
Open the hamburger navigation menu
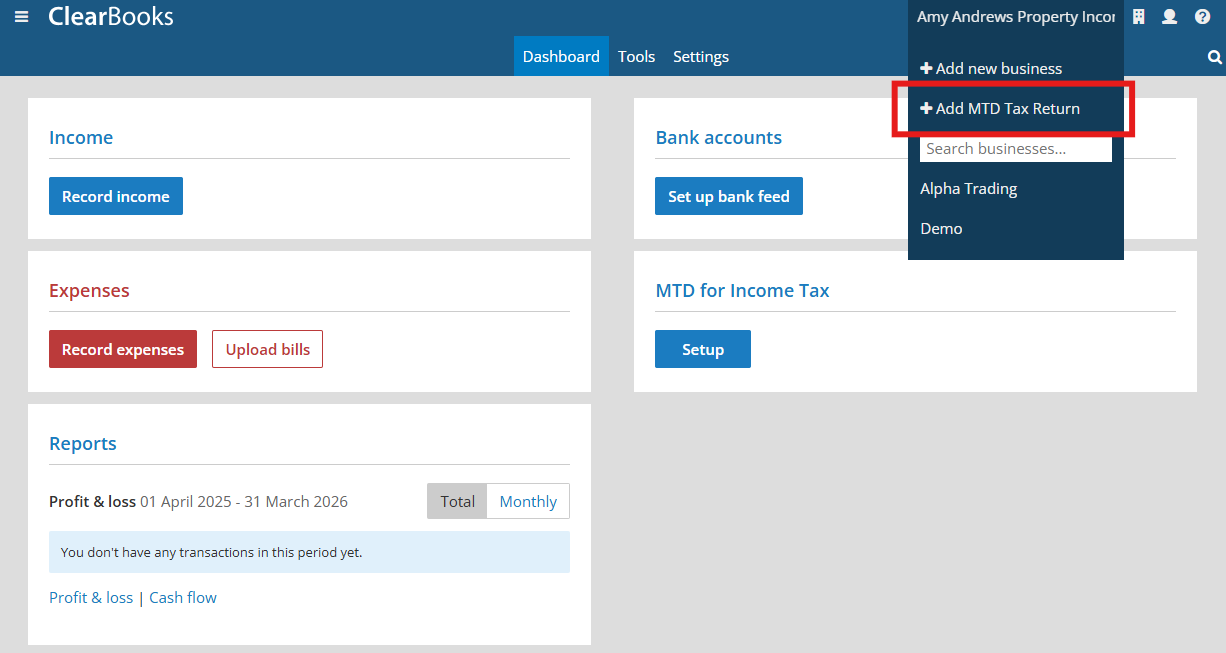tap(21, 15)
